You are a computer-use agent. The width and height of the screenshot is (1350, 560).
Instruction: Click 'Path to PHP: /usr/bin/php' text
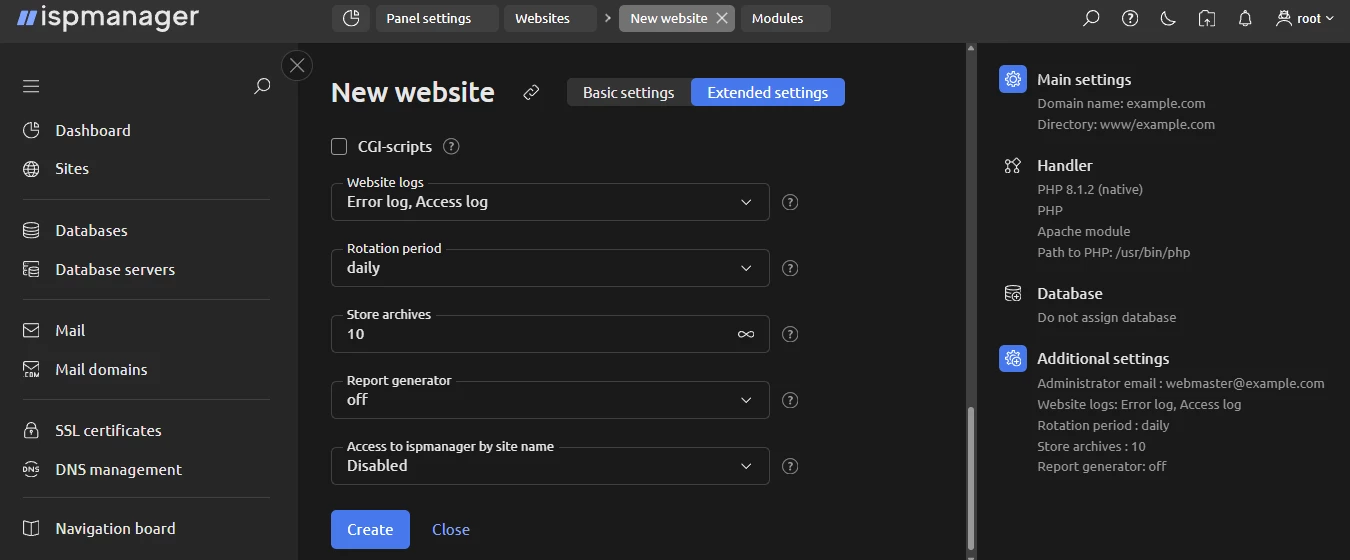tap(1113, 252)
